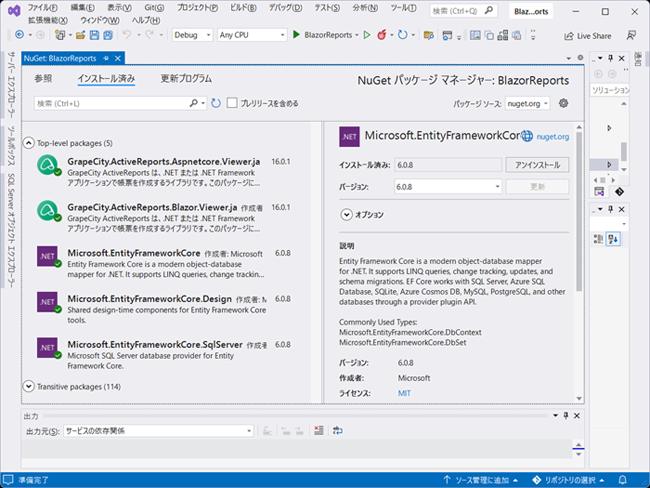Expand the options section
The height and width of the screenshot is (488, 650).
tap(346, 215)
